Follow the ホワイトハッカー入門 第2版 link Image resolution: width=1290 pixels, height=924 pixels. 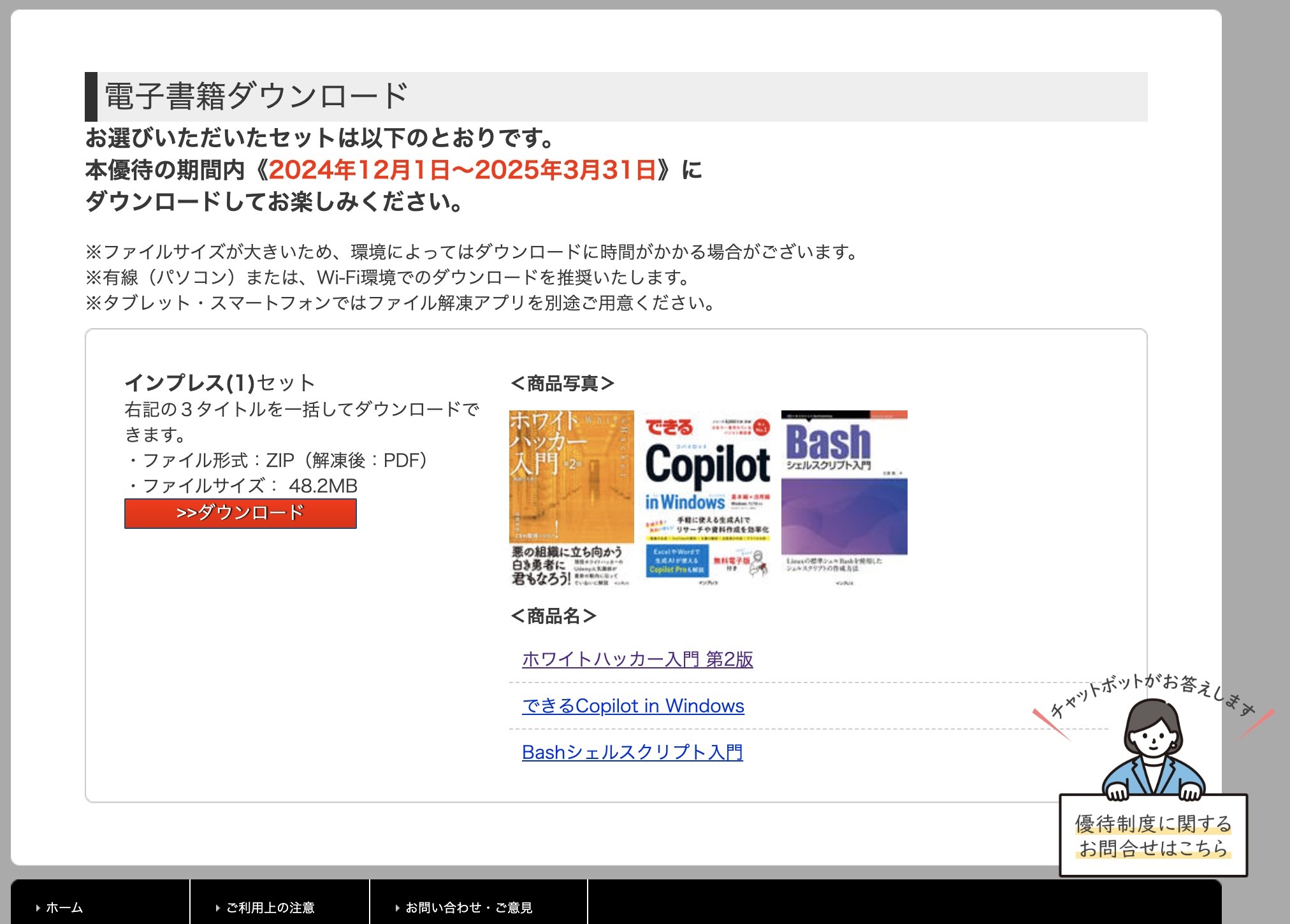click(637, 659)
